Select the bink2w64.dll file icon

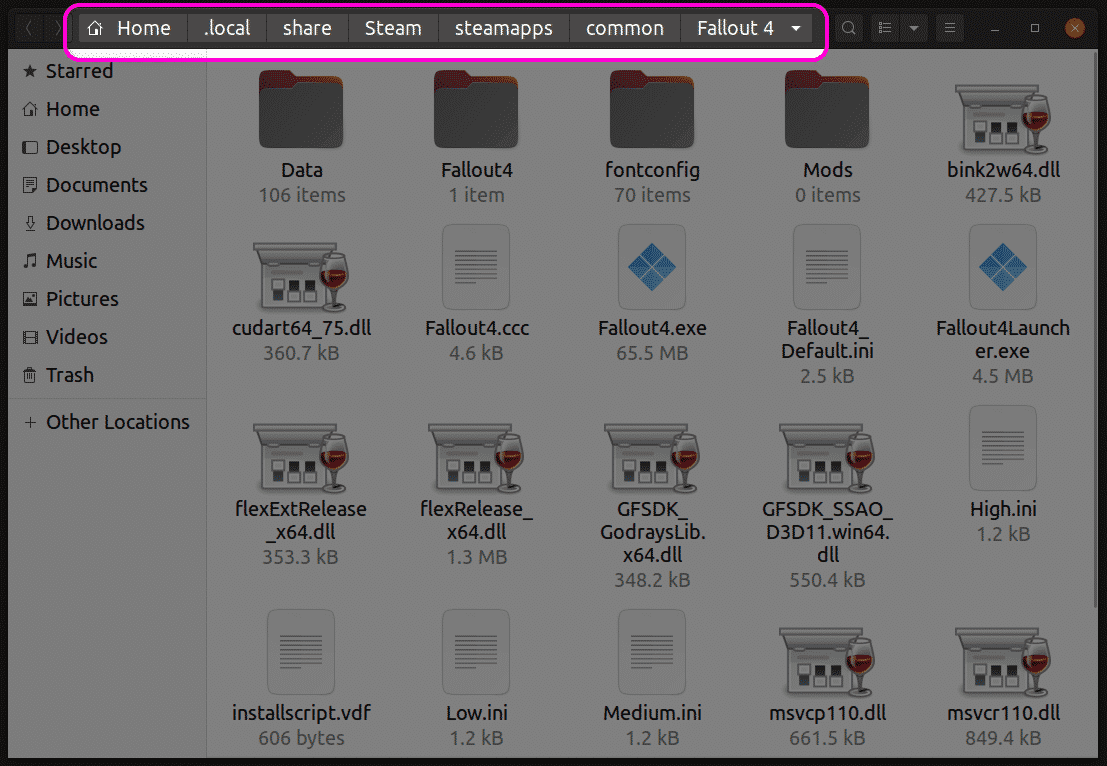tap(1003, 119)
